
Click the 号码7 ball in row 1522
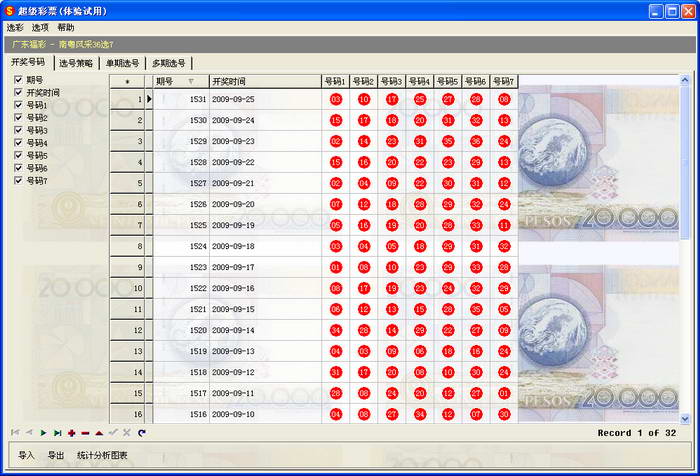click(504, 288)
